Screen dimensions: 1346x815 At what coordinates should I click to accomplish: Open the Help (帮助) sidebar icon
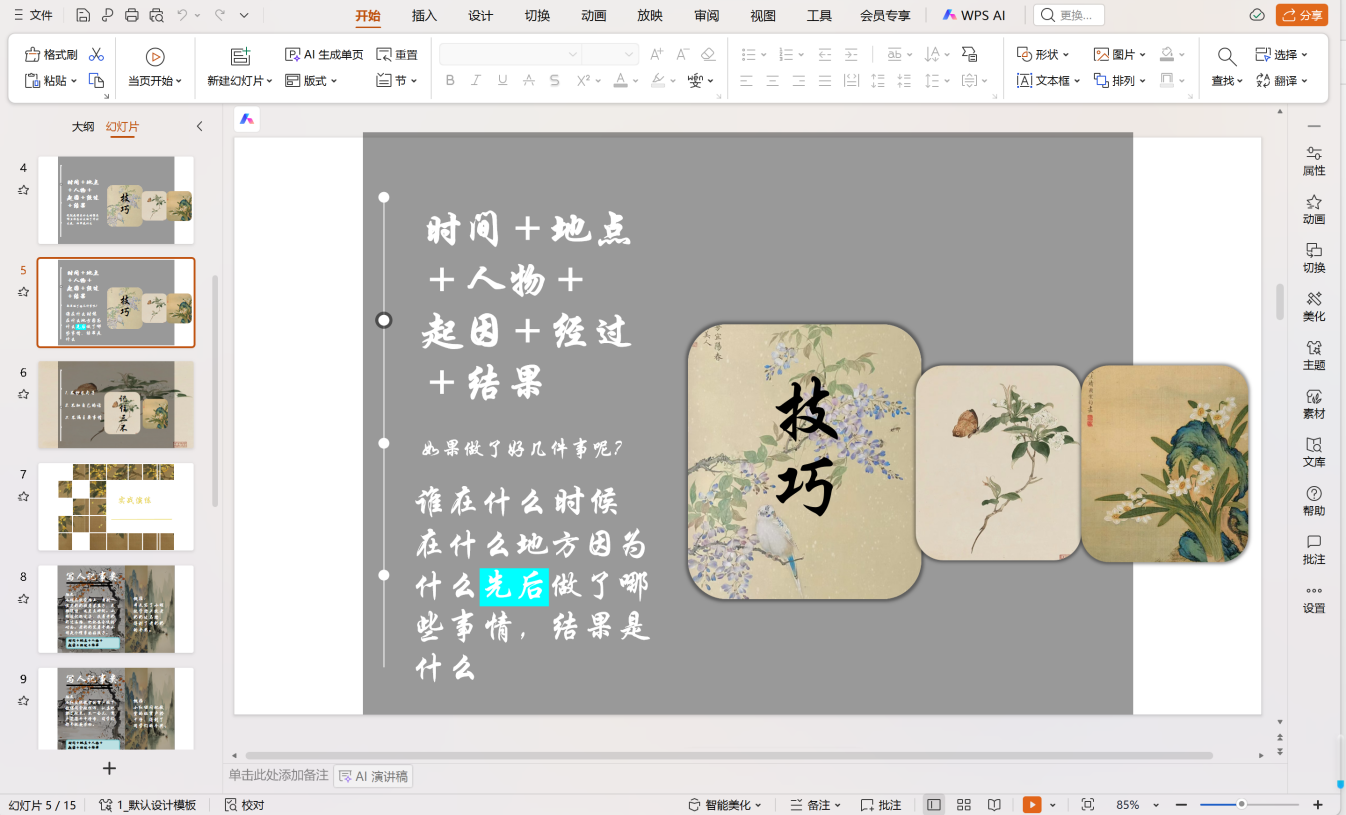pyautogui.click(x=1314, y=500)
